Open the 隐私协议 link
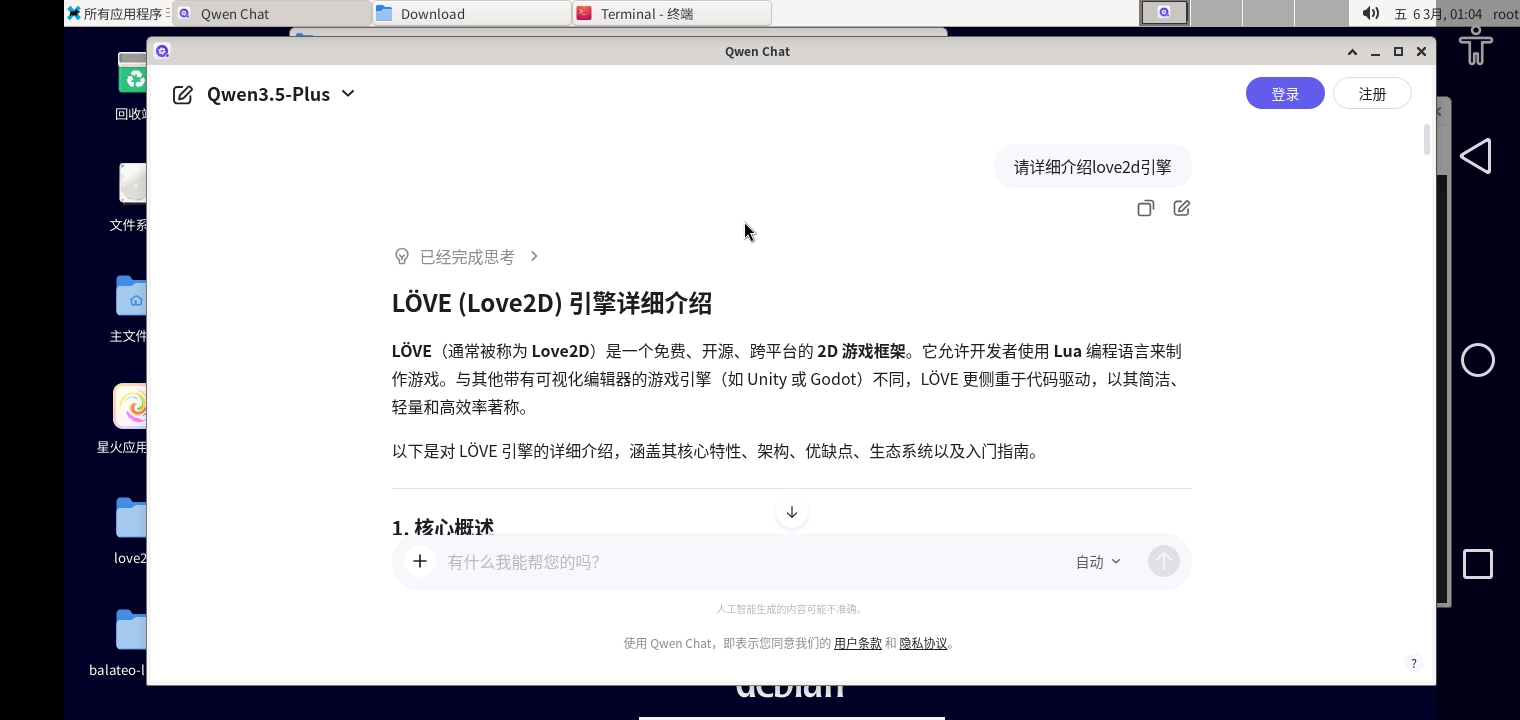This screenshot has width=1520, height=720. tap(923, 643)
